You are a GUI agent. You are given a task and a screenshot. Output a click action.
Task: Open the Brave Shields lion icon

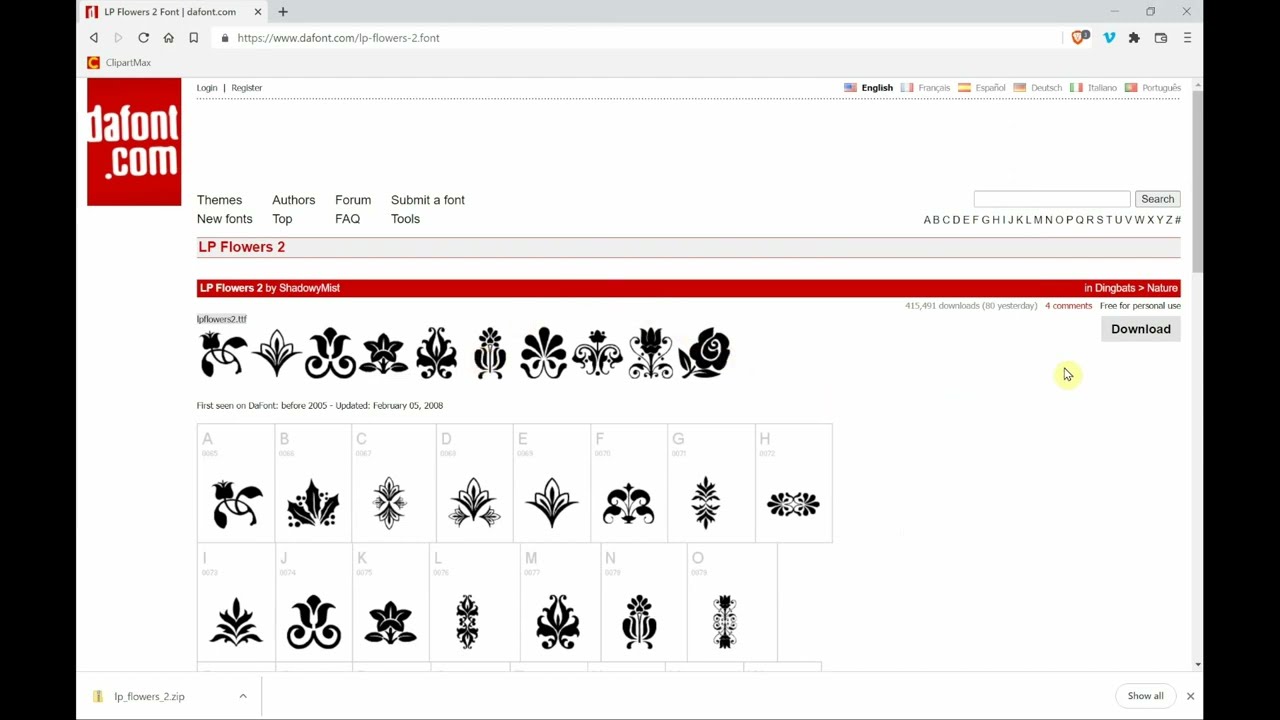click(x=1080, y=38)
